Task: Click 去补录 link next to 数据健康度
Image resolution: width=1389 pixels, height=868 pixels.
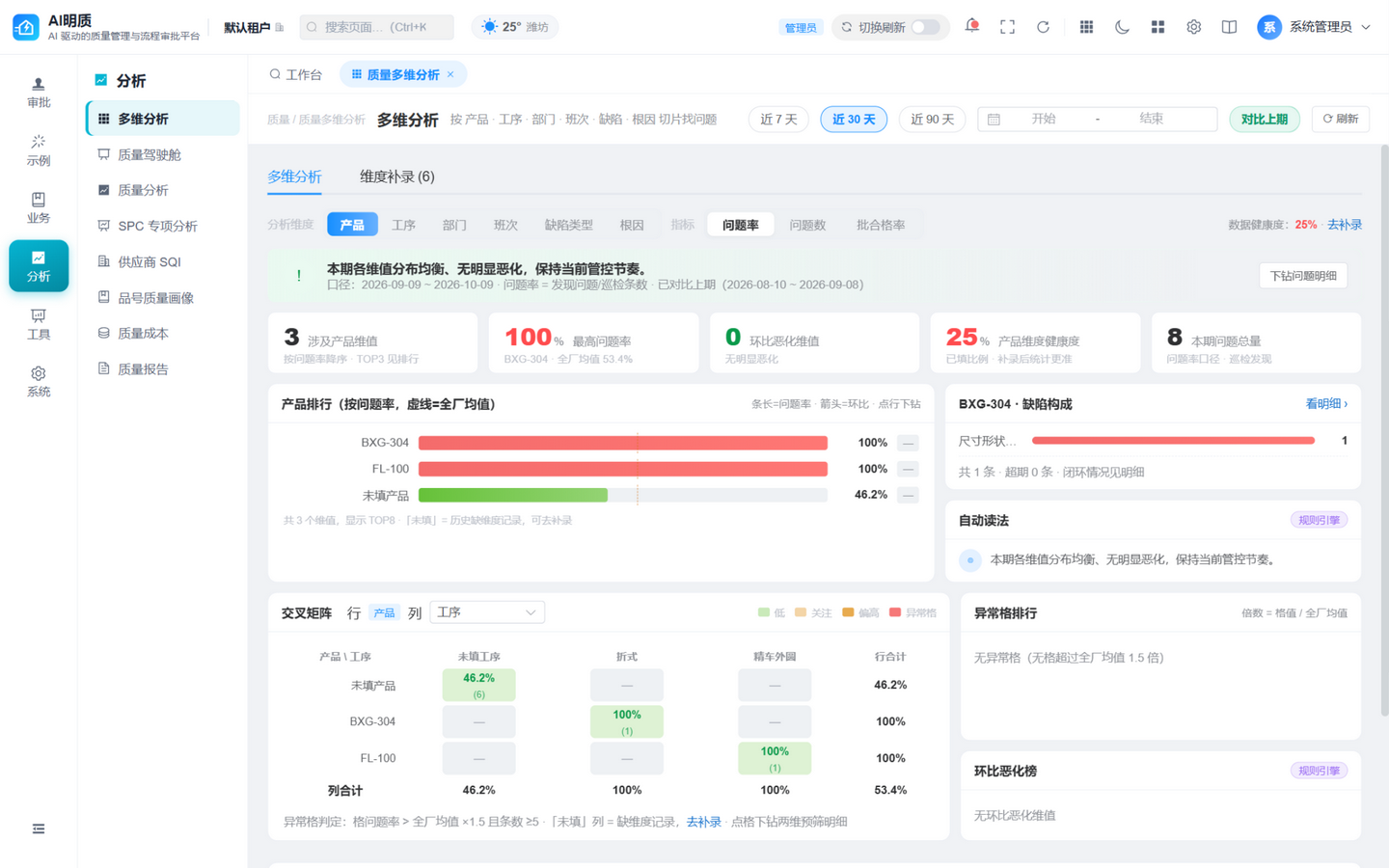Action: [1345, 225]
